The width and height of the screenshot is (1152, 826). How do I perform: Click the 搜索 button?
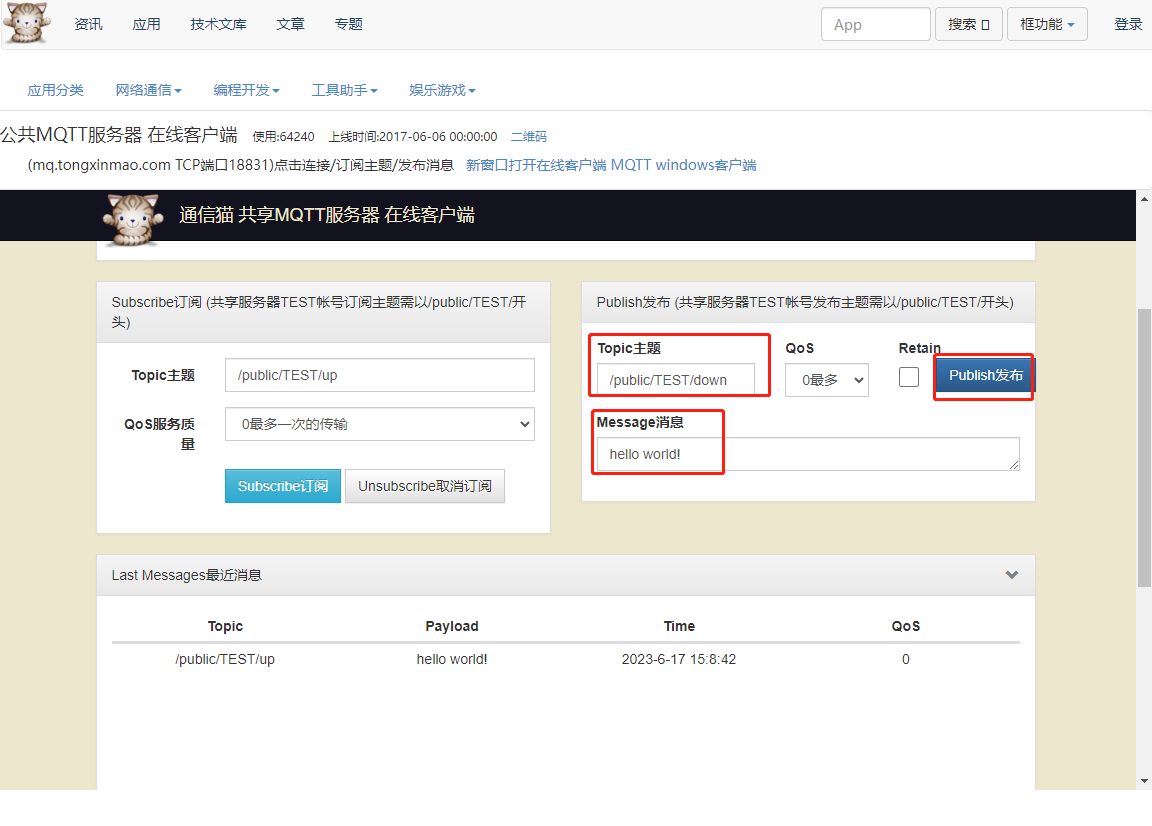click(968, 24)
